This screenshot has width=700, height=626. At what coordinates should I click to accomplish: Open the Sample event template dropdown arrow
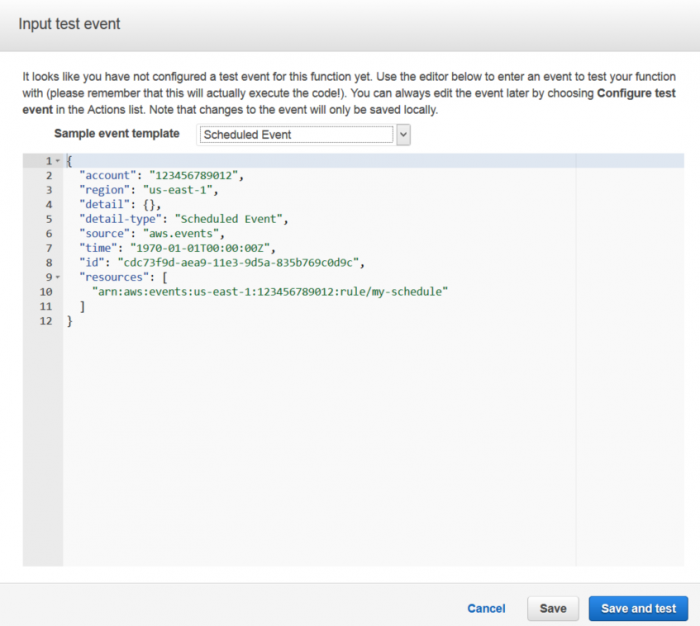(403, 135)
